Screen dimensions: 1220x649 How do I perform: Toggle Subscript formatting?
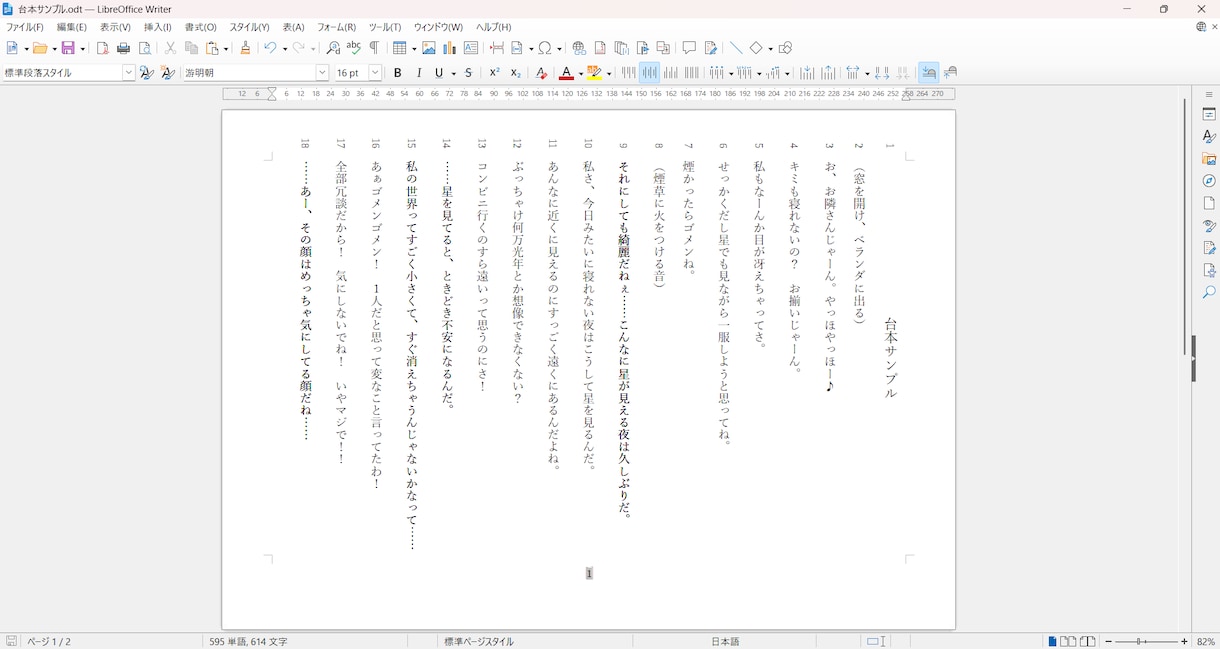(516, 73)
